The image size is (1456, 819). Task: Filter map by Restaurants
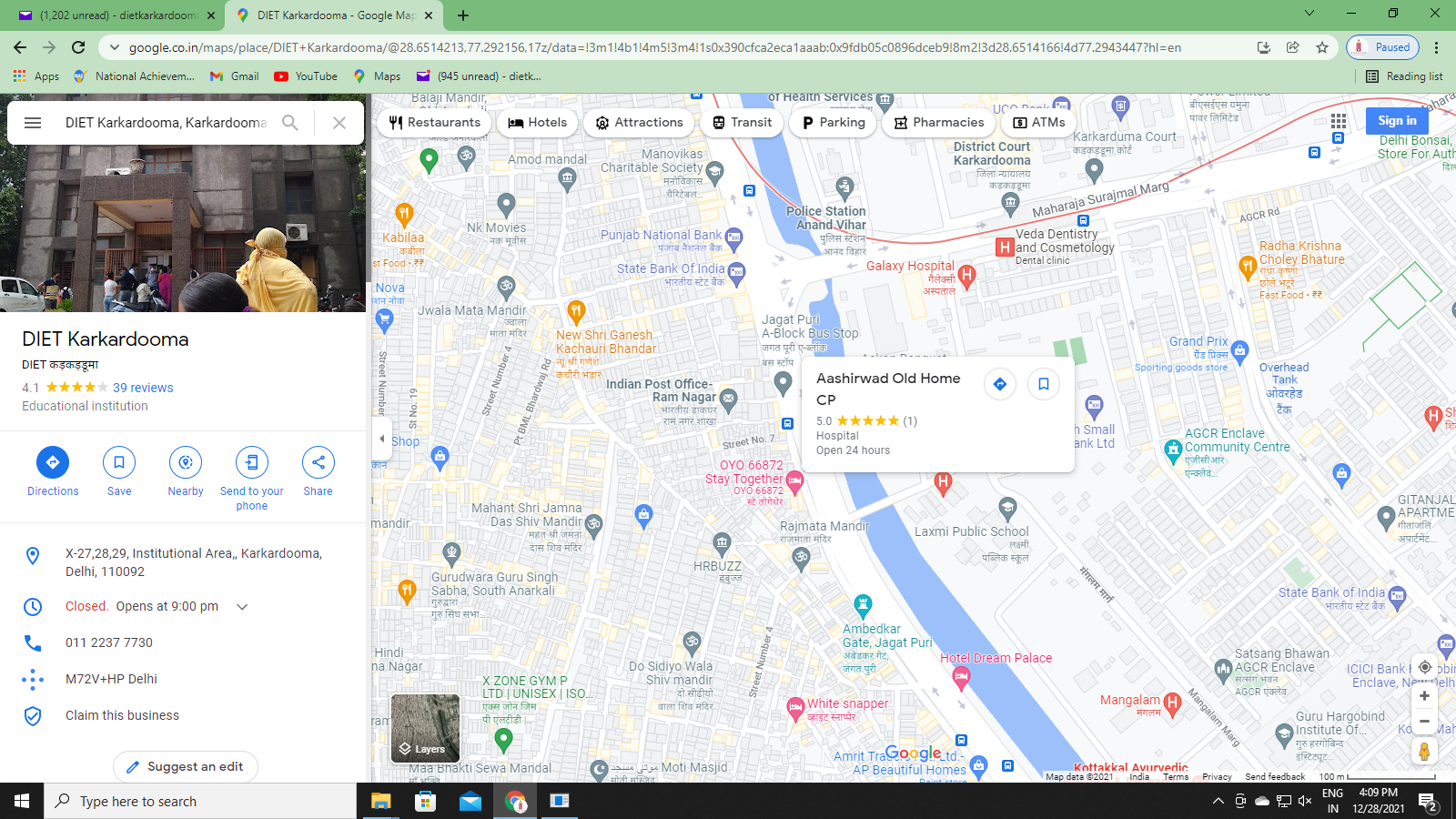(x=435, y=123)
